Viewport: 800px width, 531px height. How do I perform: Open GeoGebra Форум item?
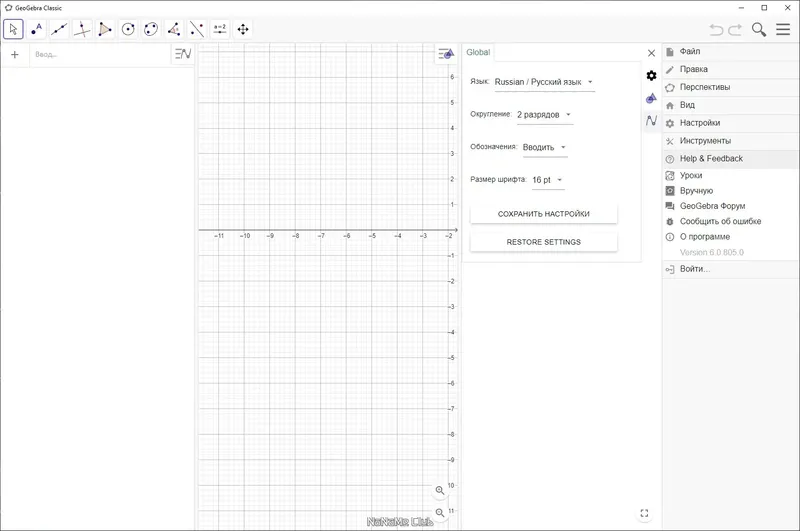(x=731, y=206)
